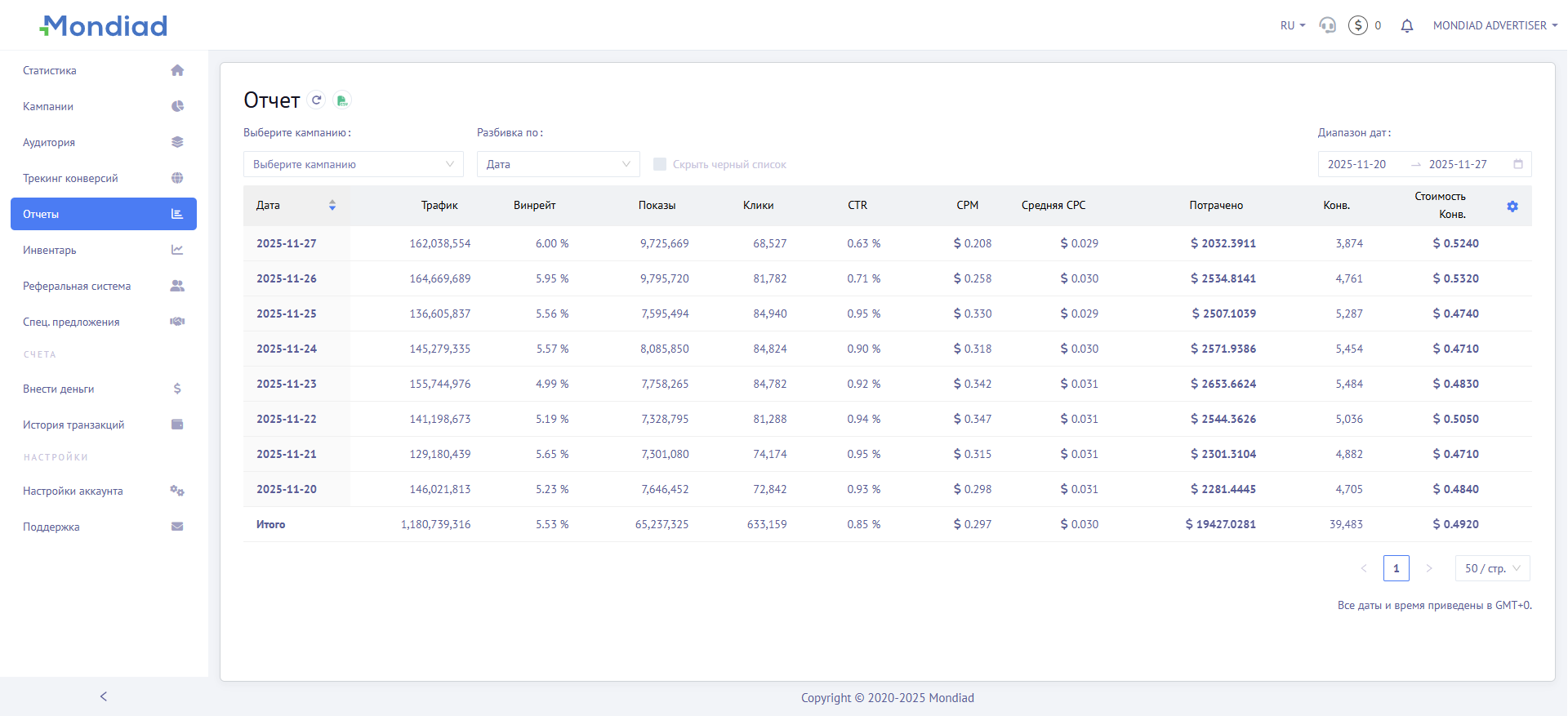Open the Выберите кампанию dropdown
This screenshot has width=1568, height=716.
353,164
